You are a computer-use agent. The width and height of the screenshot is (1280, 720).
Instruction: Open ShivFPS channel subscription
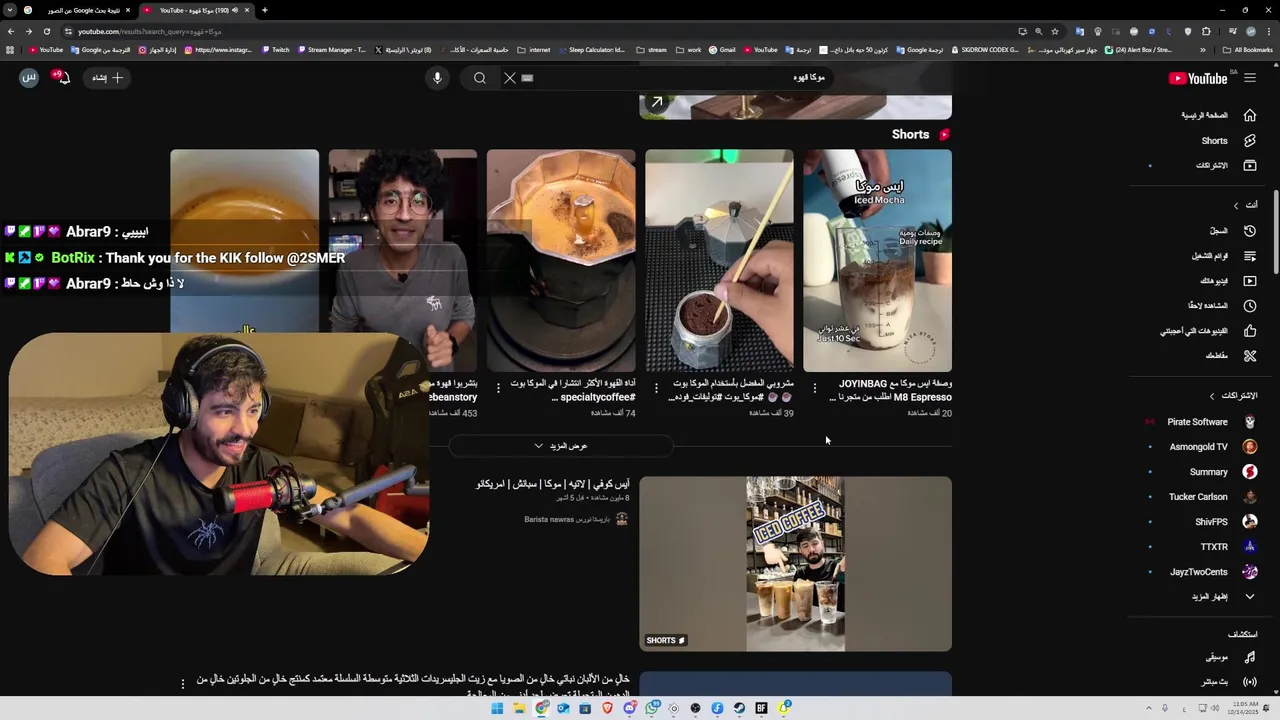(1200, 522)
